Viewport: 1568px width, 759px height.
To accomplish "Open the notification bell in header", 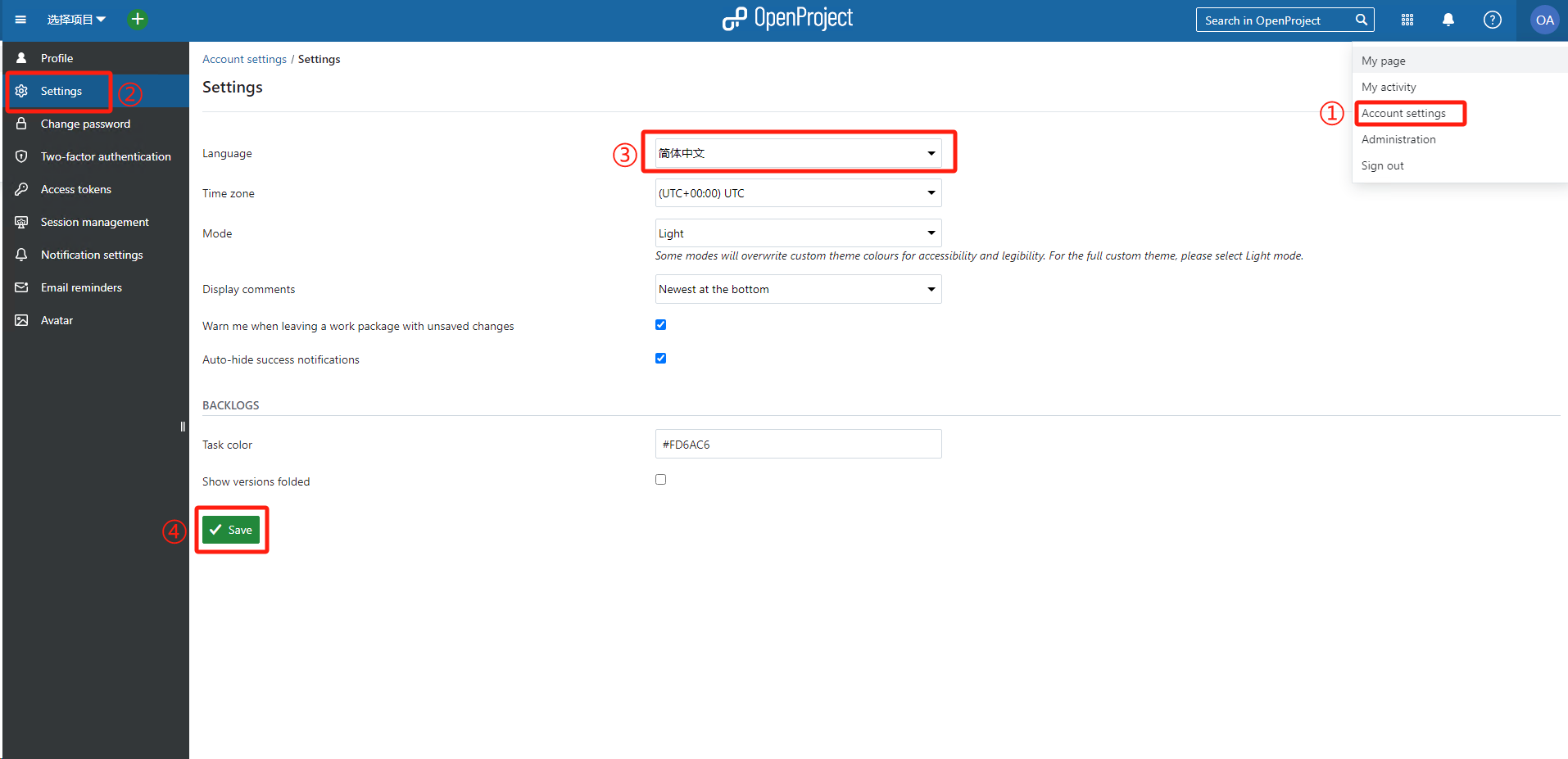I will tap(1448, 20).
